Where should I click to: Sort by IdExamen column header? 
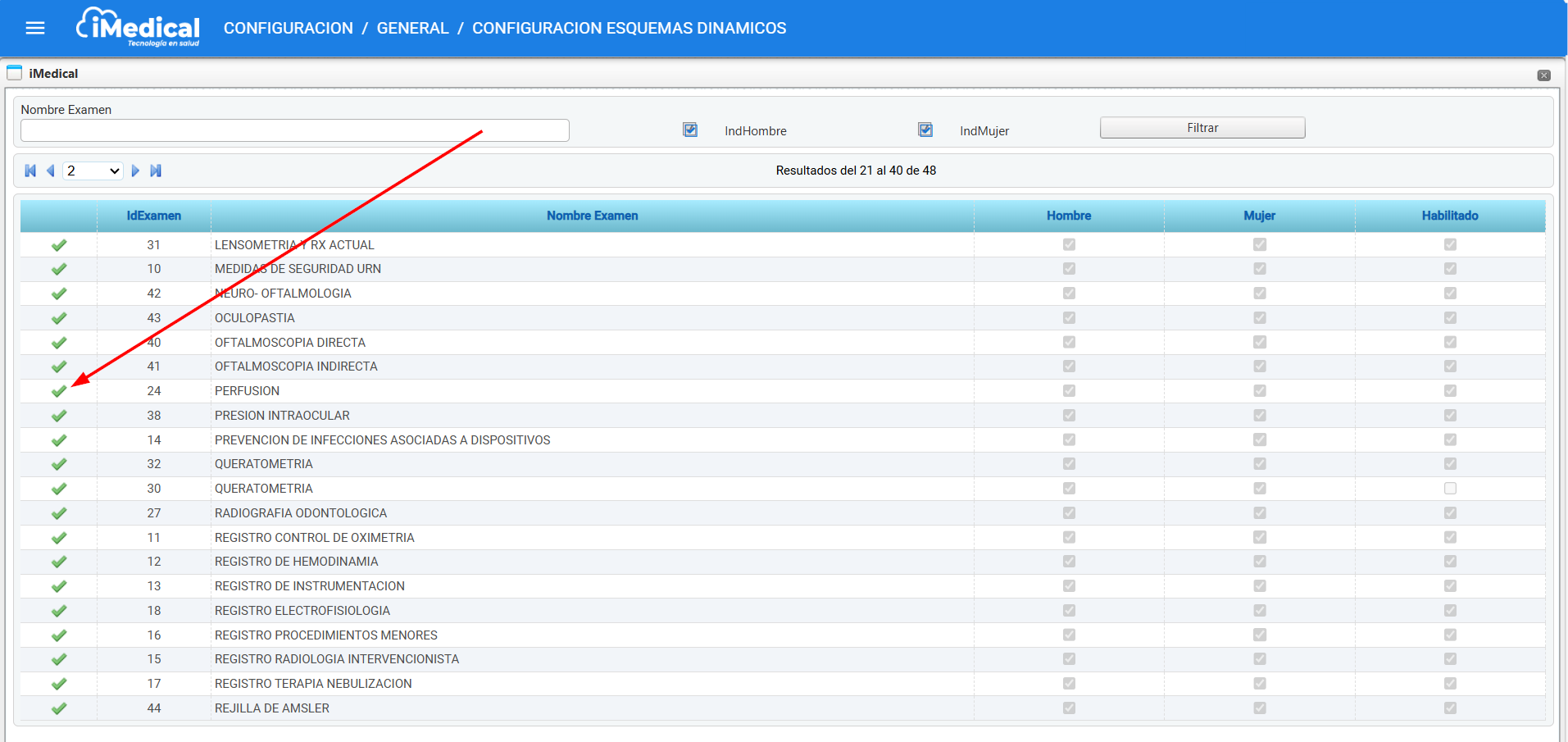click(x=154, y=216)
